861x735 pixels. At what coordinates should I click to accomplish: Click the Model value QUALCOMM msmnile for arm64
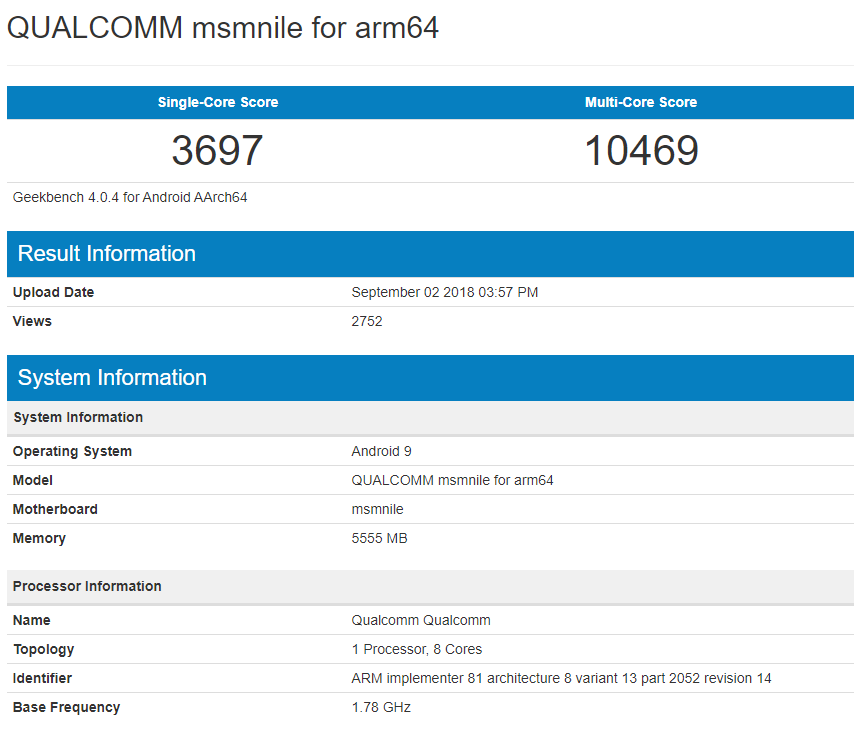[452, 480]
